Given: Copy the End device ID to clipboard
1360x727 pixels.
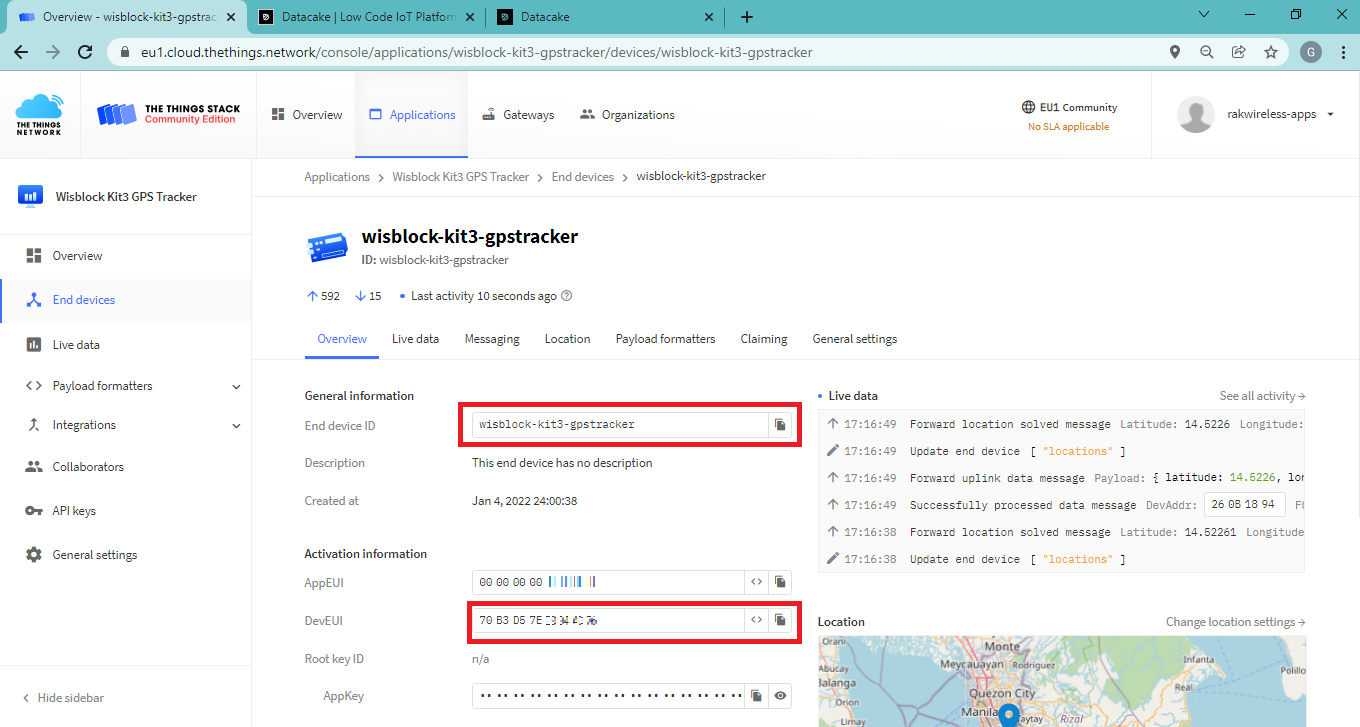Looking at the screenshot, I should [780, 425].
